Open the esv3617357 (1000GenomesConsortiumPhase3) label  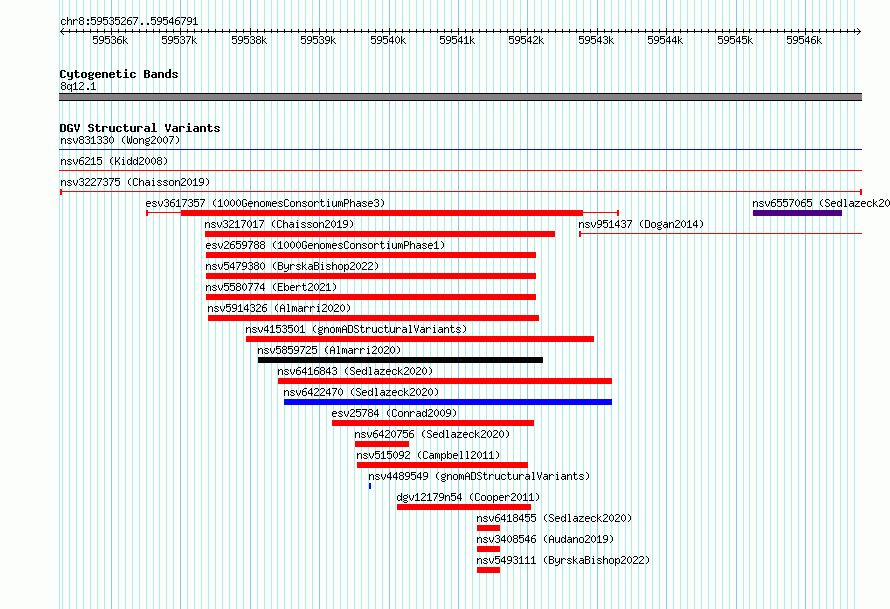click(265, 203)
